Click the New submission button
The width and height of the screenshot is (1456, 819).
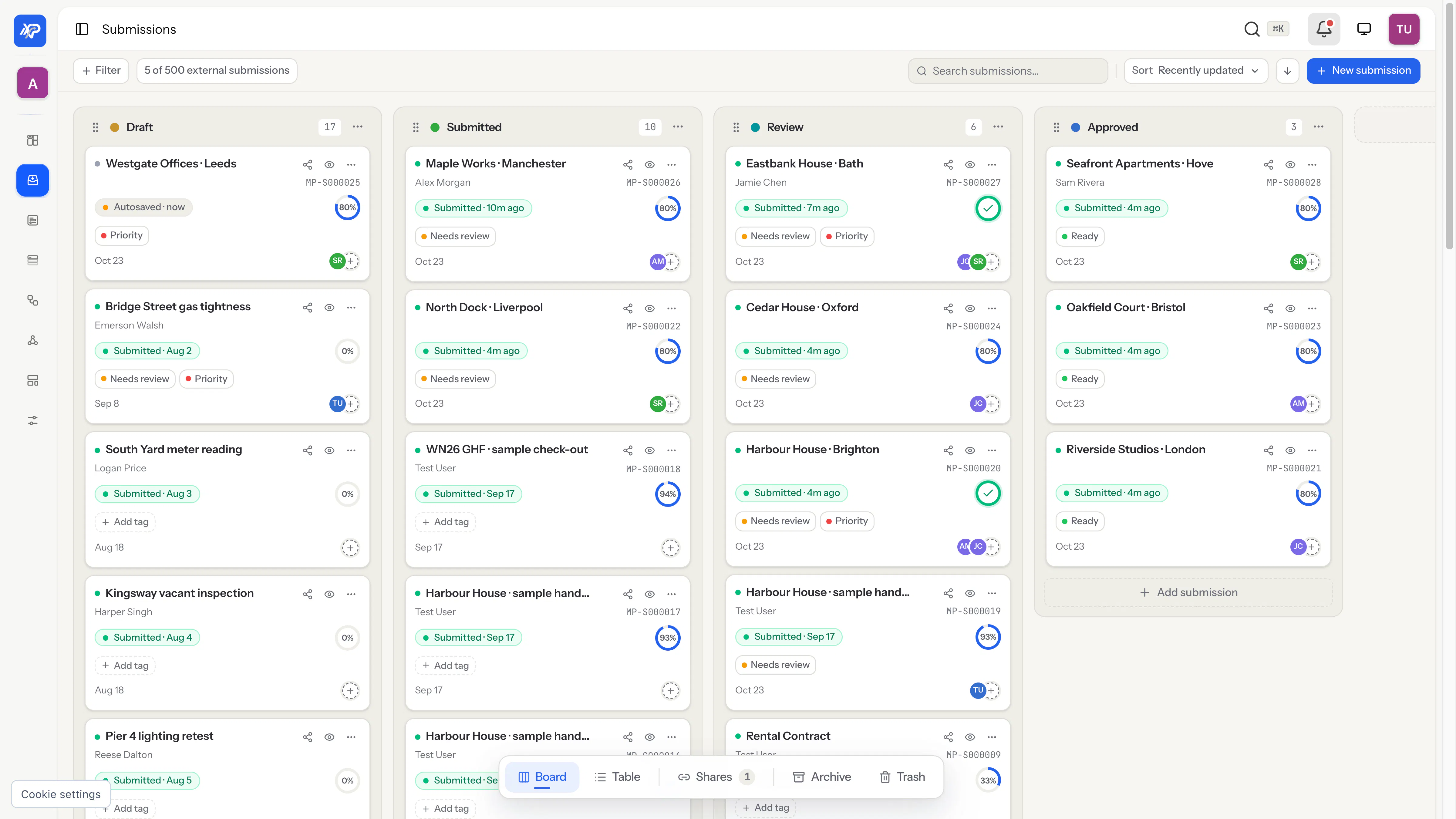(1363, 71)
